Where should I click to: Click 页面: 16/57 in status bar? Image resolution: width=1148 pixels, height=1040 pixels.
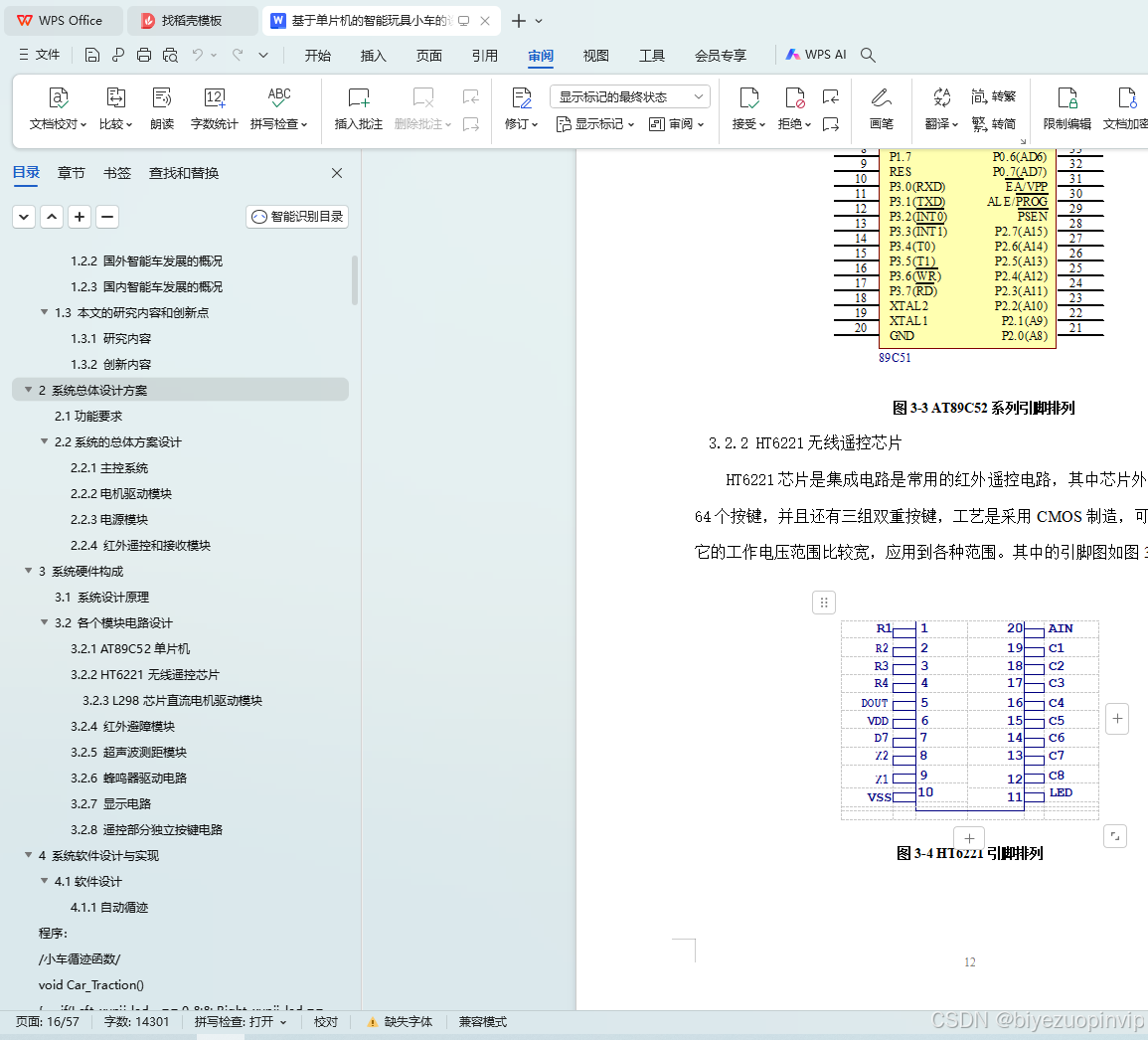[48, 1022]
